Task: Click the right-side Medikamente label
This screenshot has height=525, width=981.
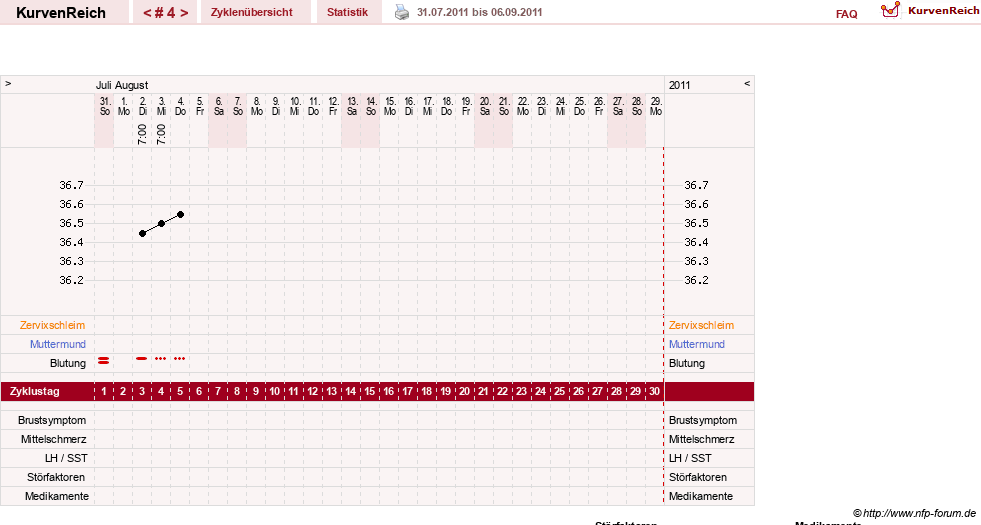Action: pyautogui.click(x=701, y=496)
